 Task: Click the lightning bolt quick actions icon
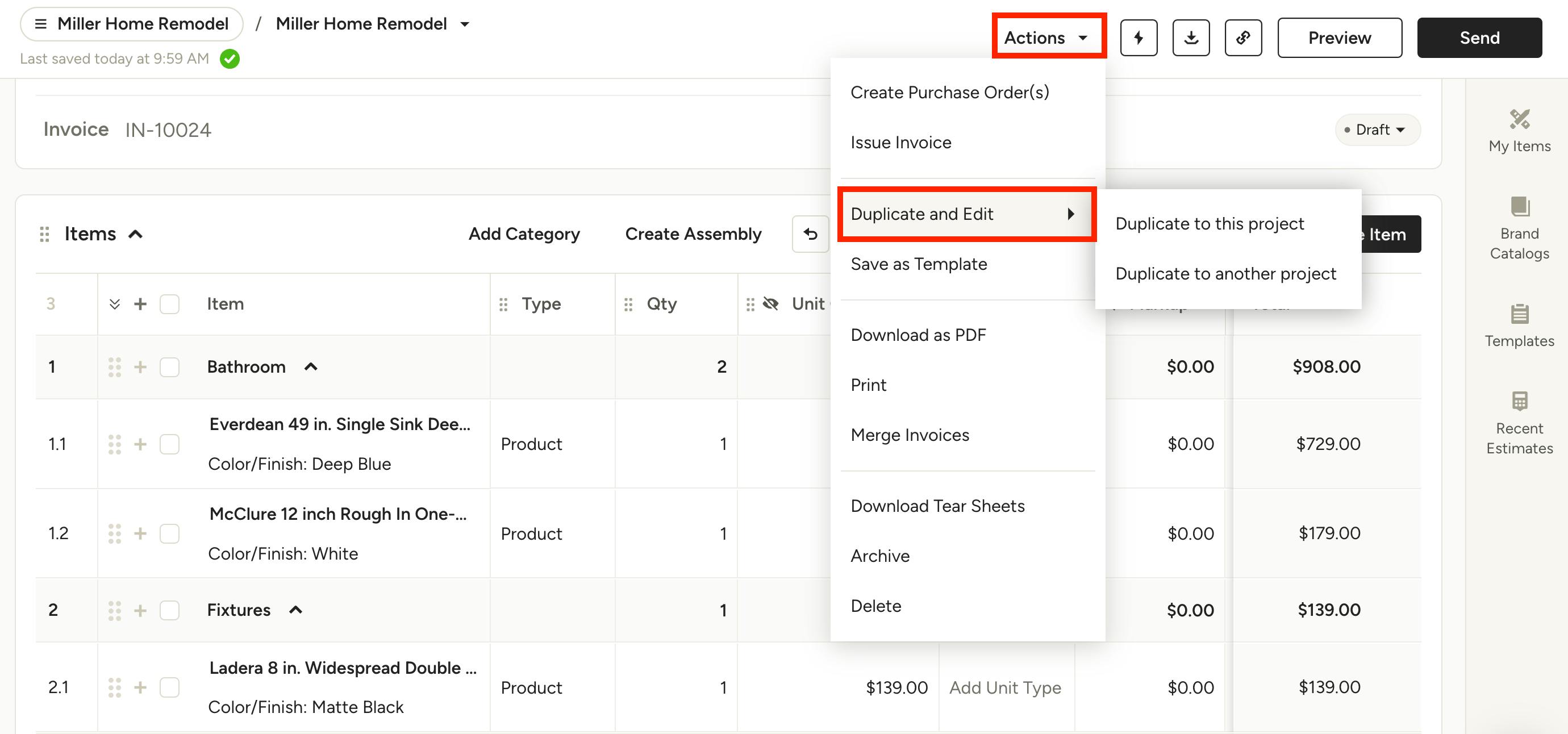click(x=1139, y=37)
